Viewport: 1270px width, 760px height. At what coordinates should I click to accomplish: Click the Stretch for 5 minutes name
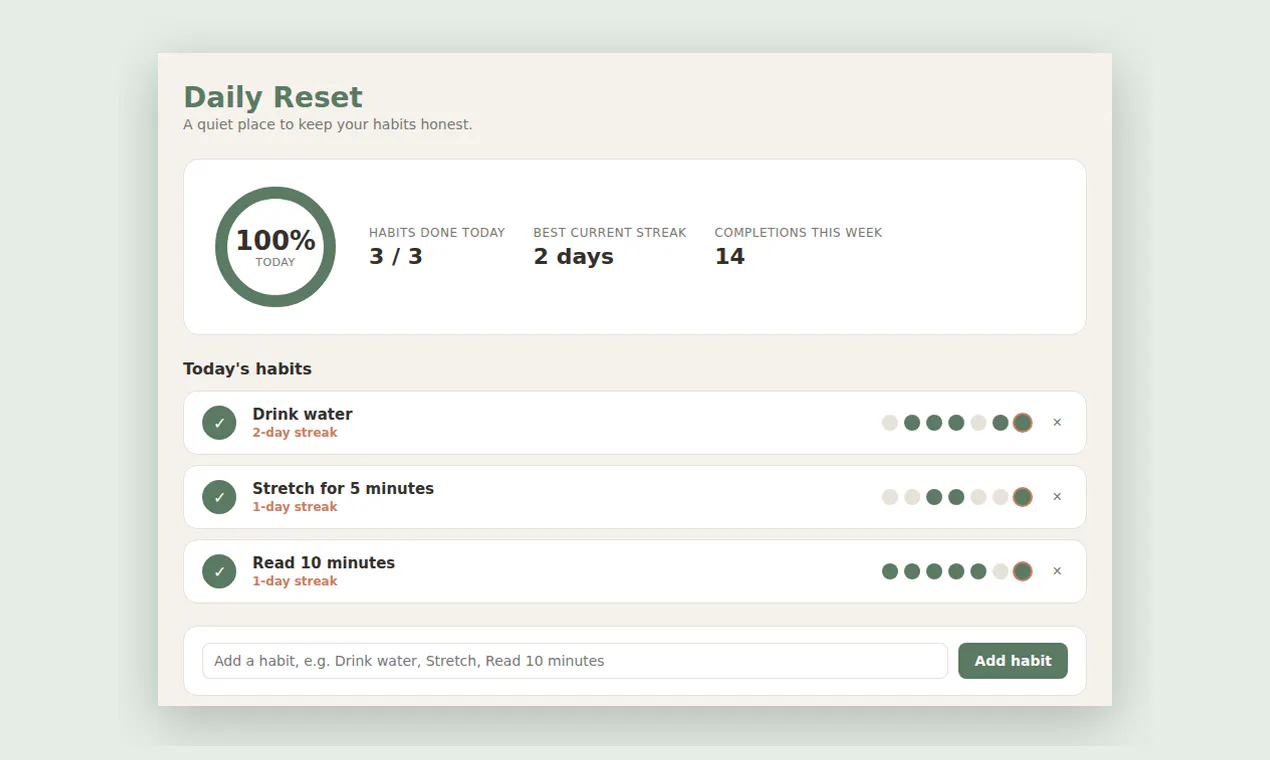[x=343, y=488]
